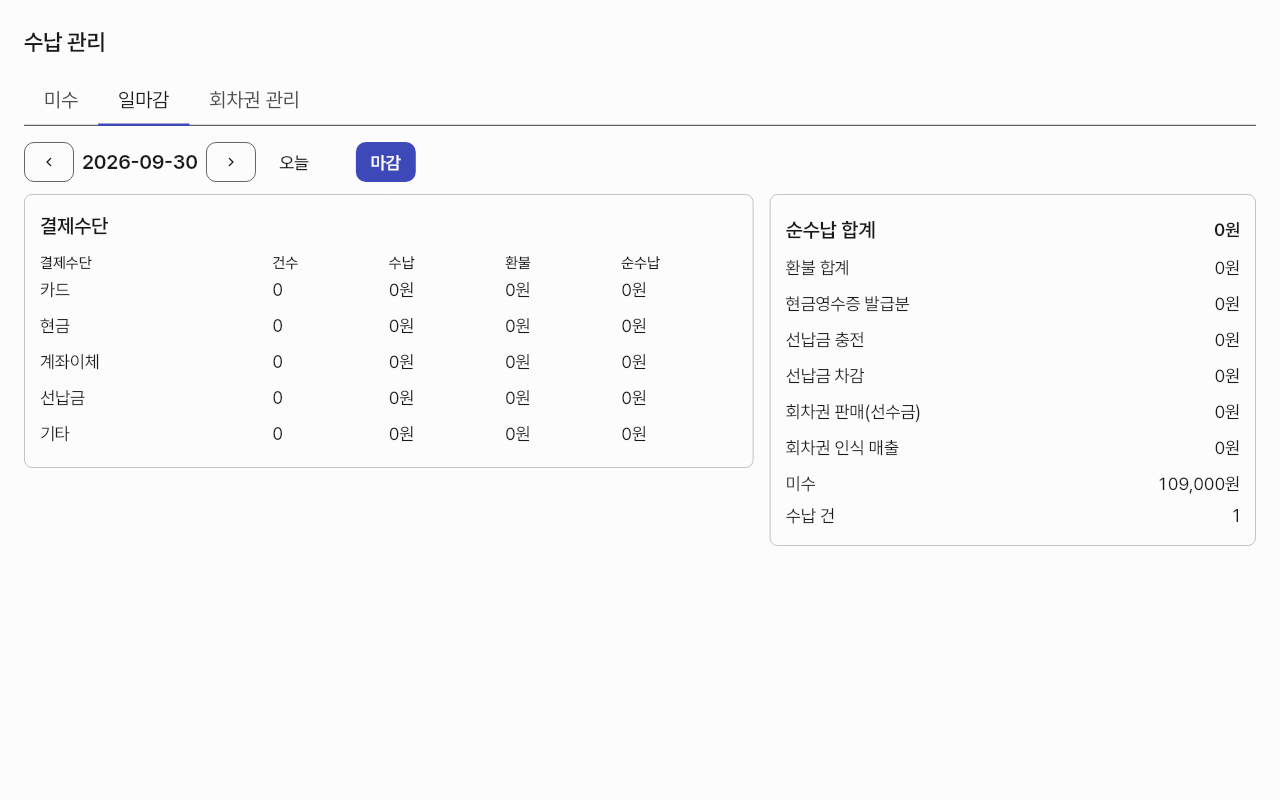
Task: Go to next day with right chevron
Action: (x=231, y=162)
